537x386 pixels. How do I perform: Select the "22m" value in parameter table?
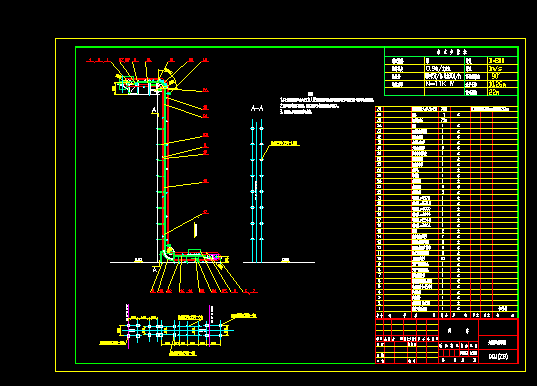[x=494, y=92]
